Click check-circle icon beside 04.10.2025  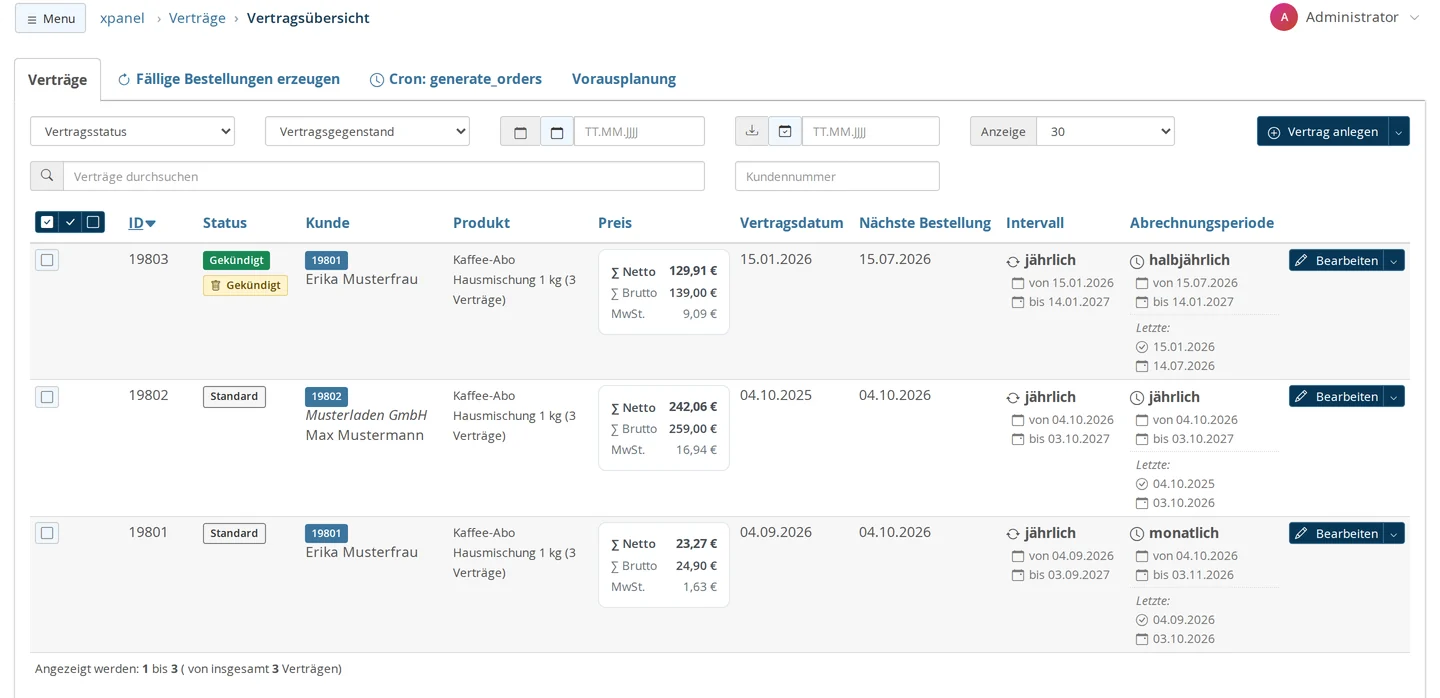tap(1142, 484)
